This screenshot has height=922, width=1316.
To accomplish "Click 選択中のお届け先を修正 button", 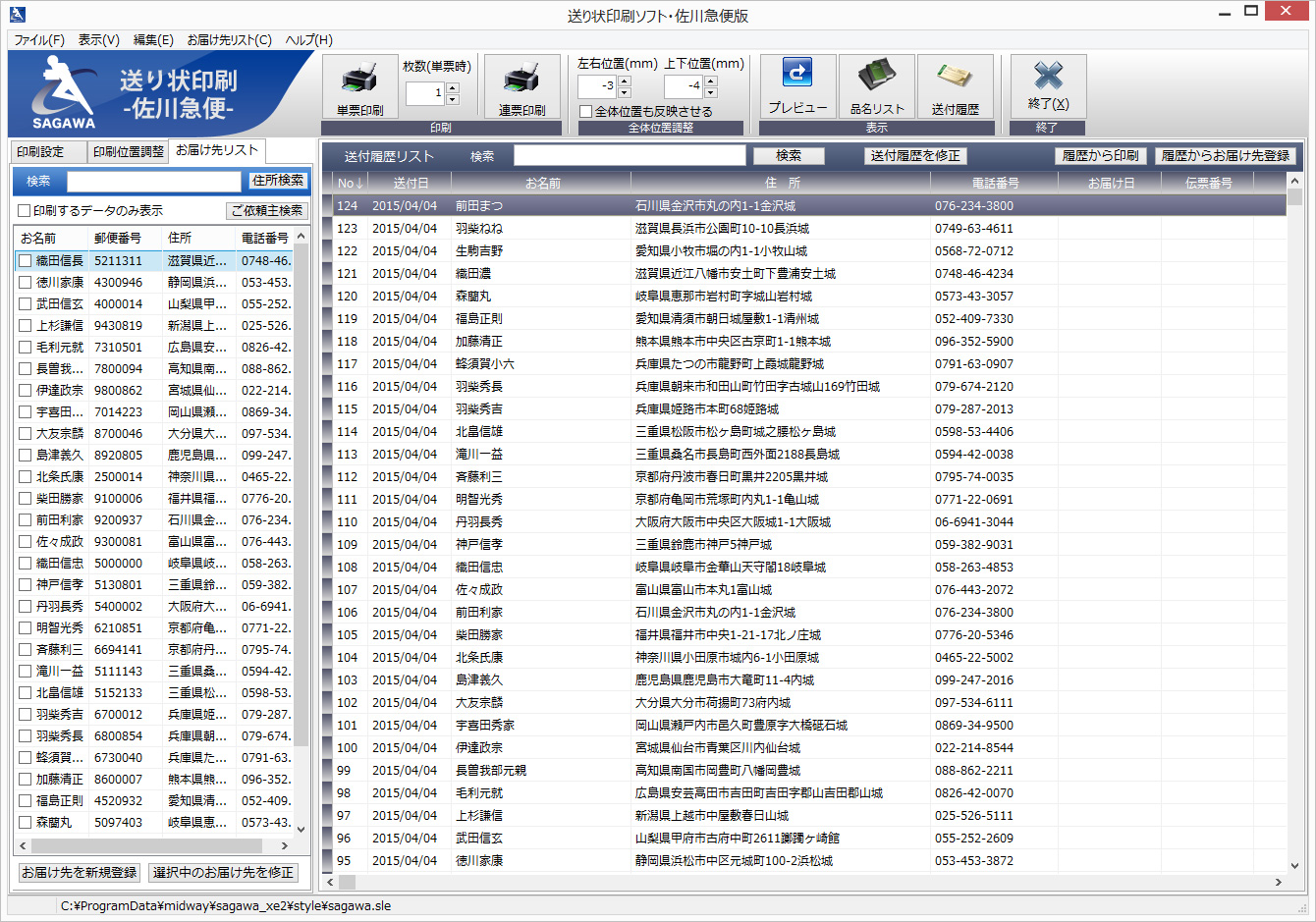I will (x=223, y=872).
